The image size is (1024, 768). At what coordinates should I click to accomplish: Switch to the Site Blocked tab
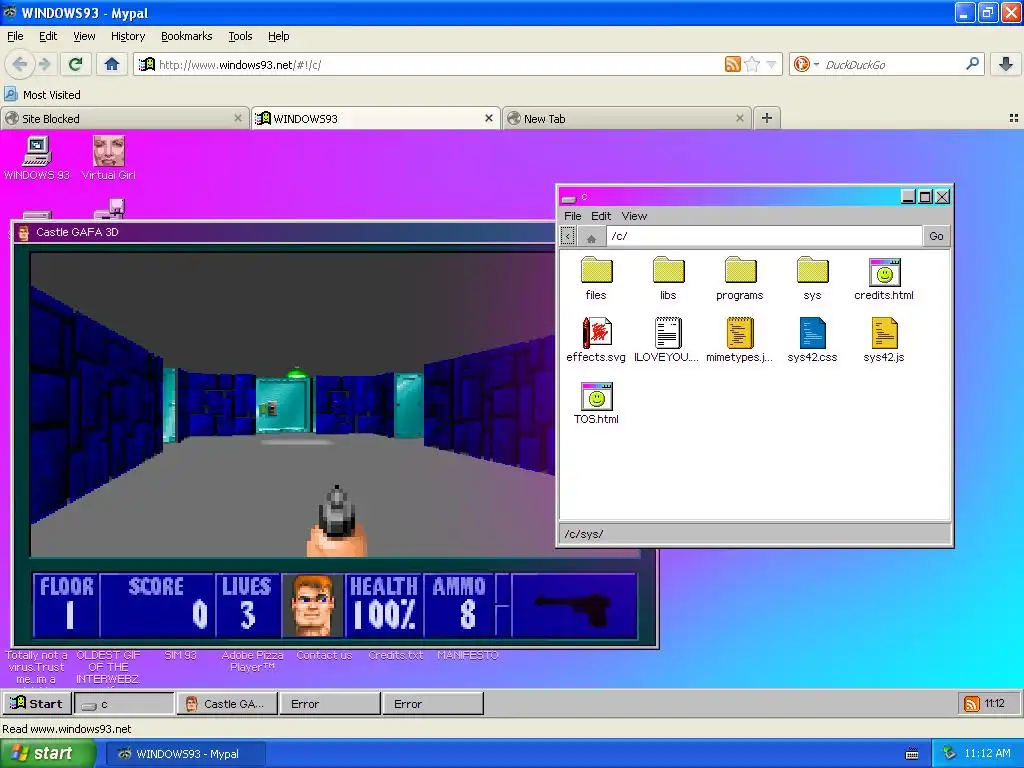(125, 118)
